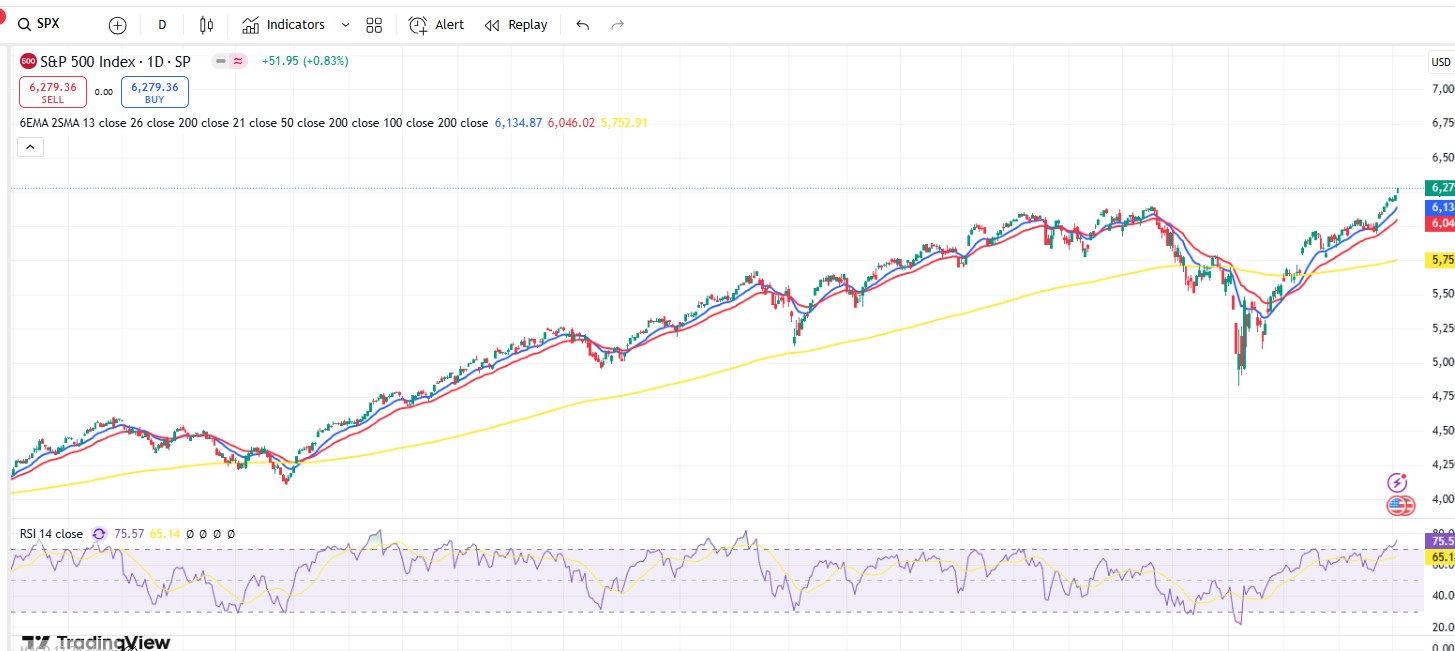Select the 6EMA 2SMA indicator legend
Screen dimensions: 1455x651
pos(254,123)
